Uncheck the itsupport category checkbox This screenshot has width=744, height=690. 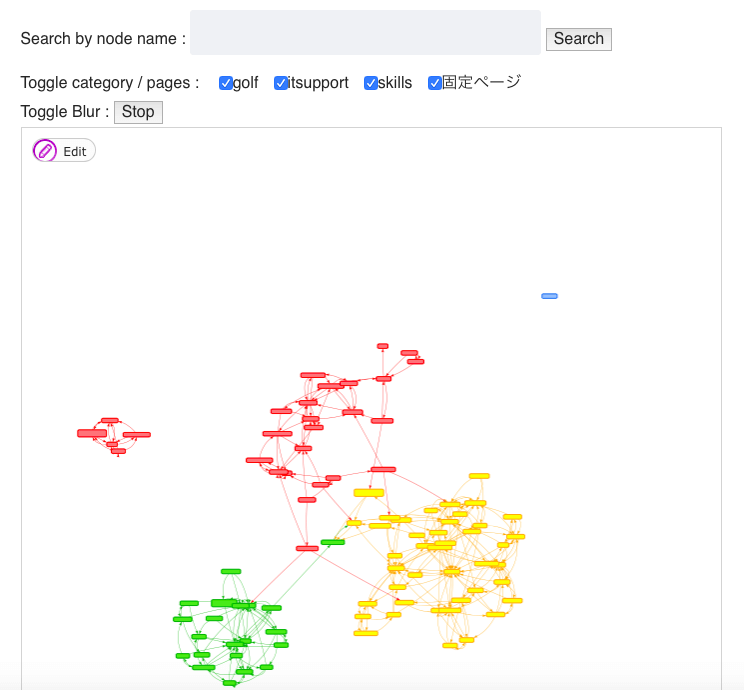click(x=281, y=83)
